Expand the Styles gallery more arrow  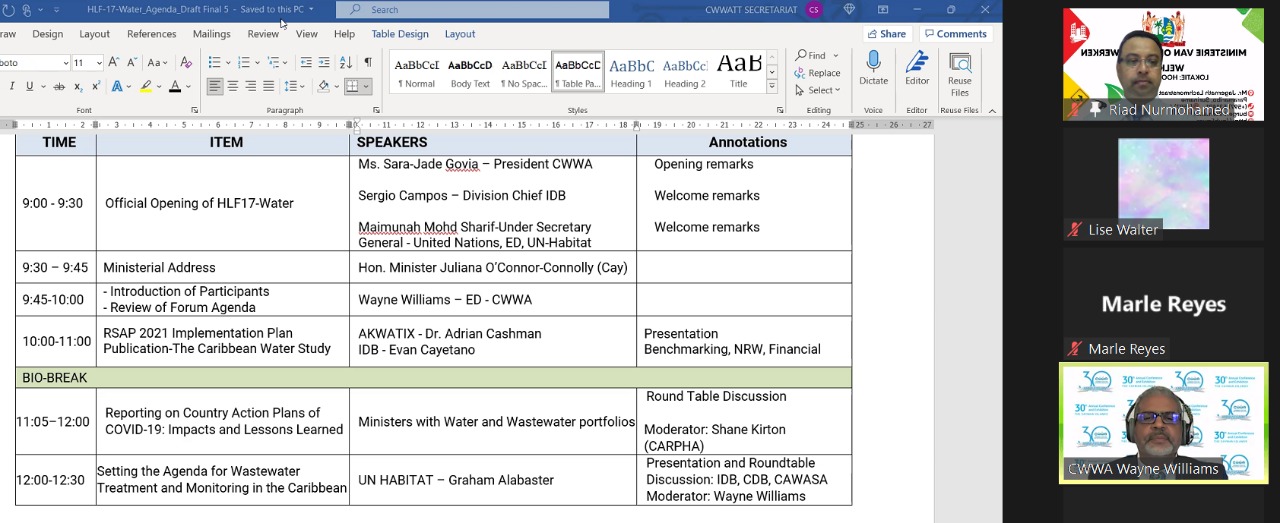772,85
